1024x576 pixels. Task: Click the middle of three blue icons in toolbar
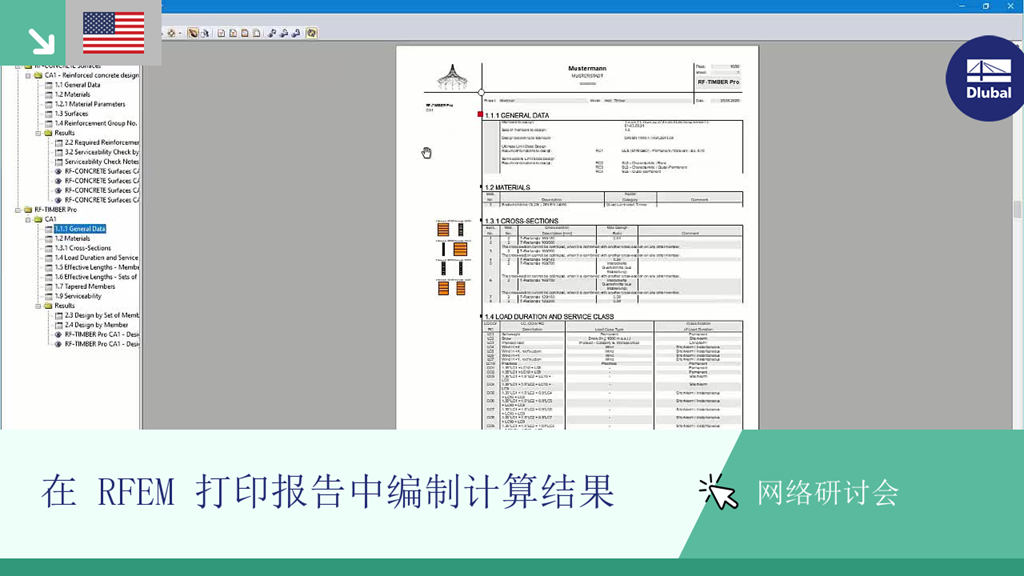(284, 33)
